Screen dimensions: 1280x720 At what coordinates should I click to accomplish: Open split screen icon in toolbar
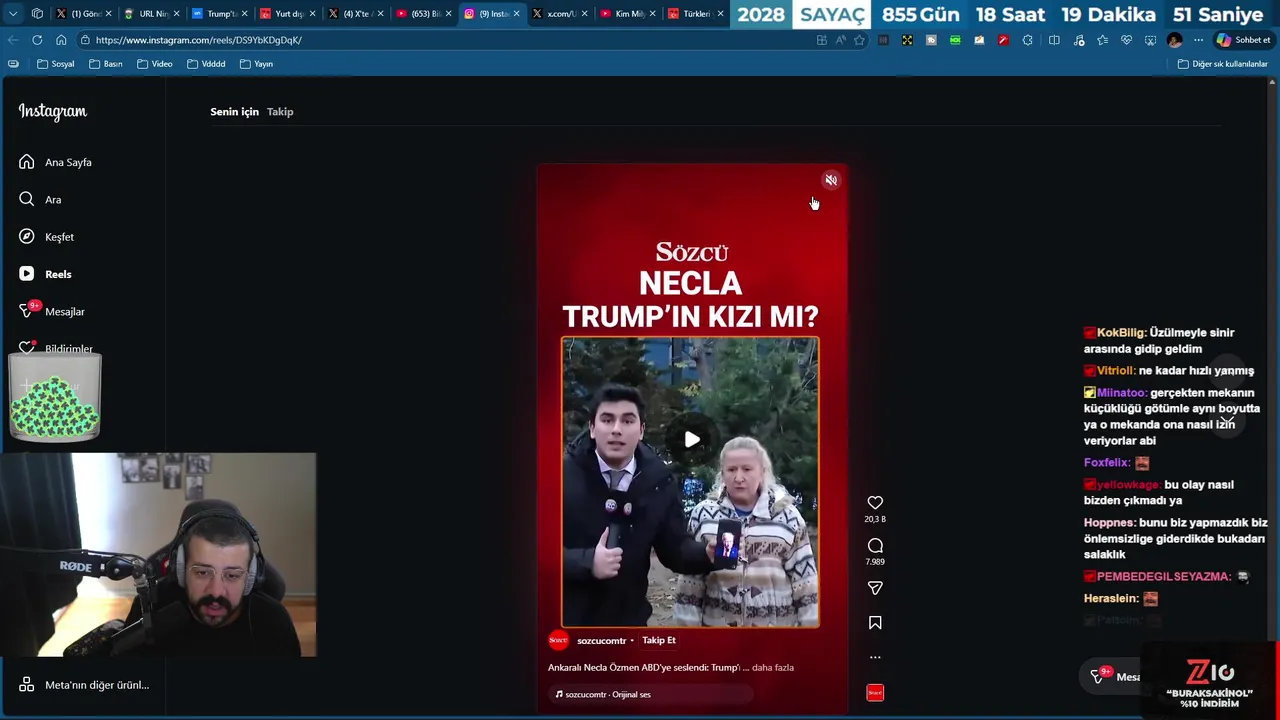1054,40
